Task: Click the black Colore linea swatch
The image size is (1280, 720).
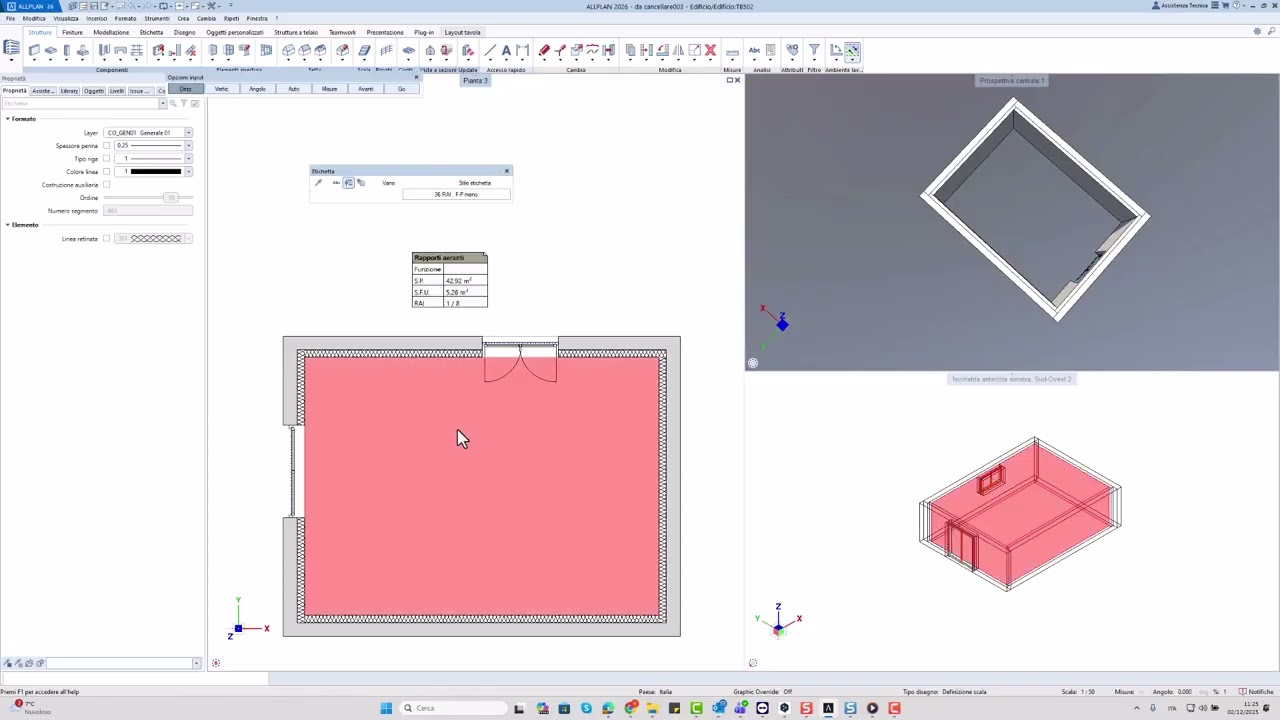Action: pyautogui.click(x=156, y=172)
